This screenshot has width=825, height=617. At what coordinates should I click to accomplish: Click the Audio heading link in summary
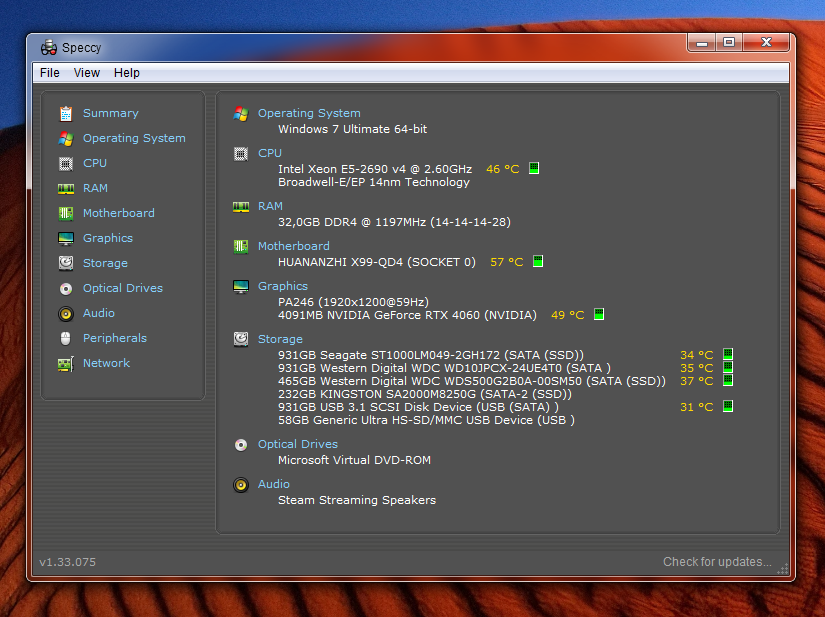[274, 484]
